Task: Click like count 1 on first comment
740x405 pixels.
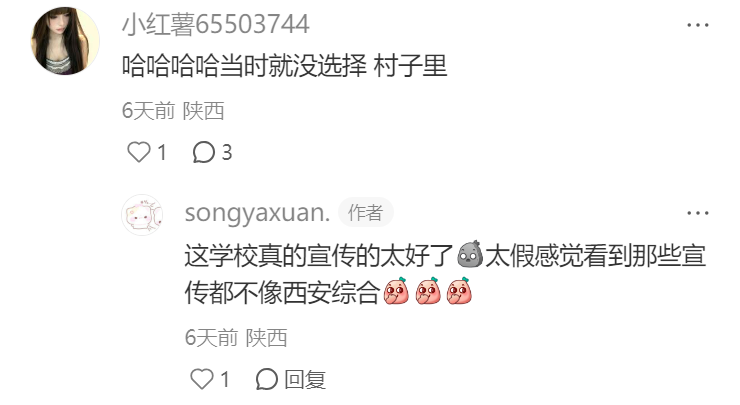Action: [x=162, y=152]
